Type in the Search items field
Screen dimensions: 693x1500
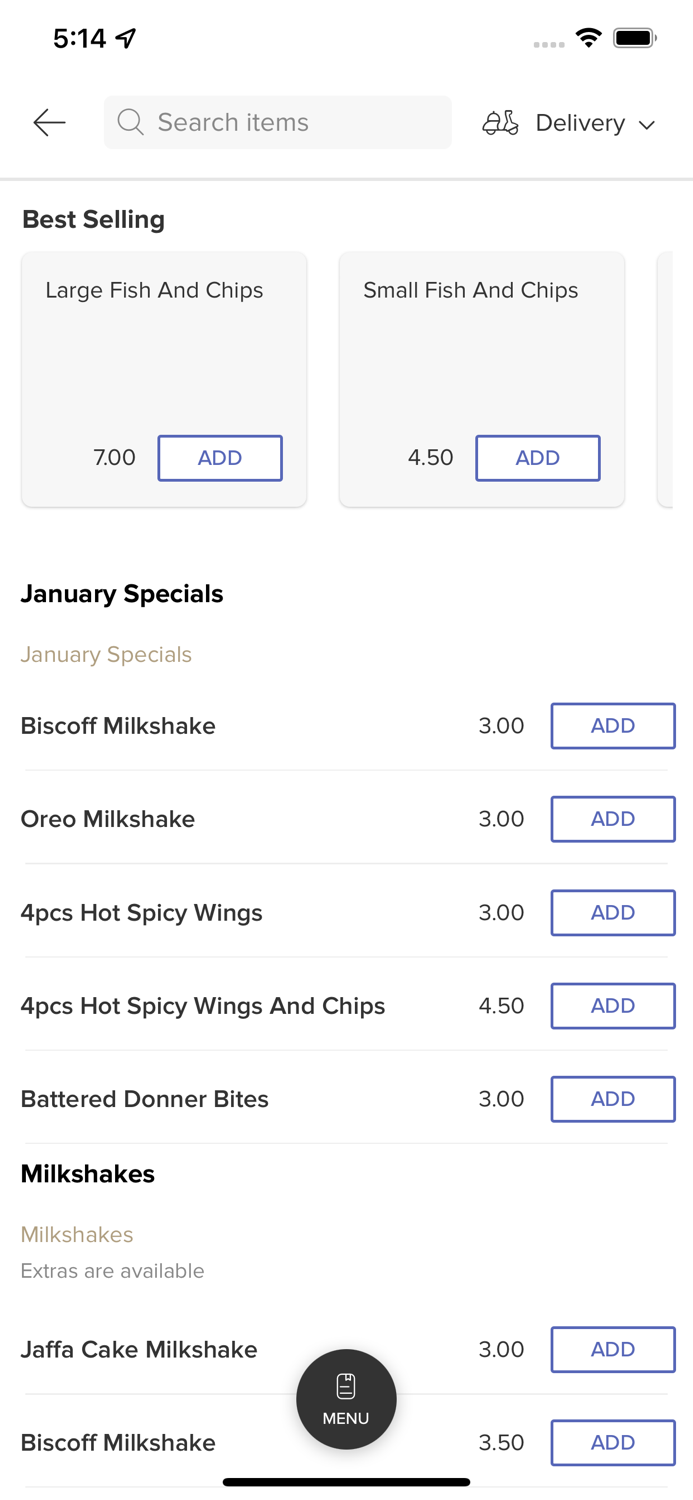coord(290,122)
